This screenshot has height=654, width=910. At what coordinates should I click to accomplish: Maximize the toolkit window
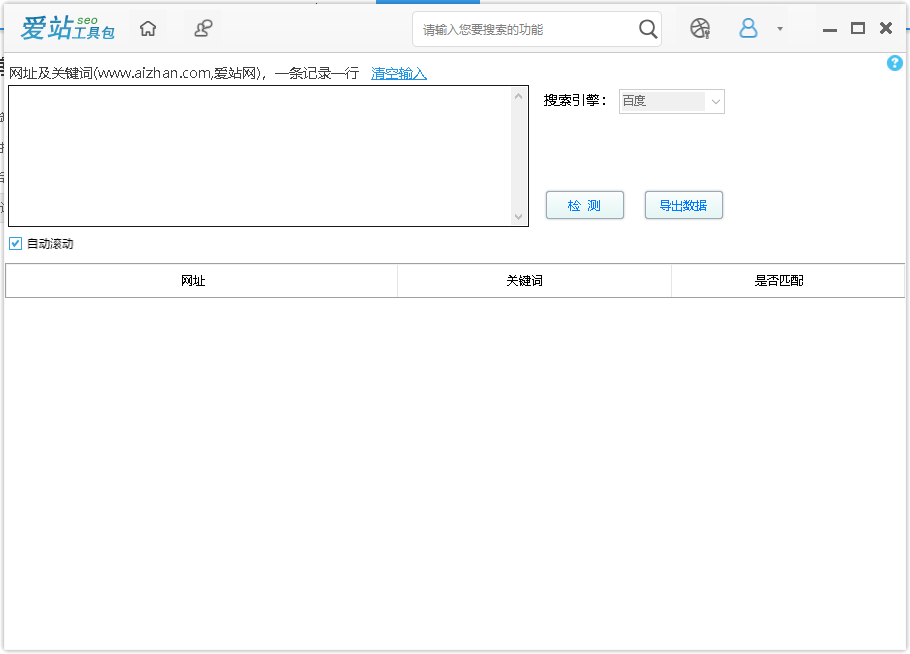(x=857, y=28)
